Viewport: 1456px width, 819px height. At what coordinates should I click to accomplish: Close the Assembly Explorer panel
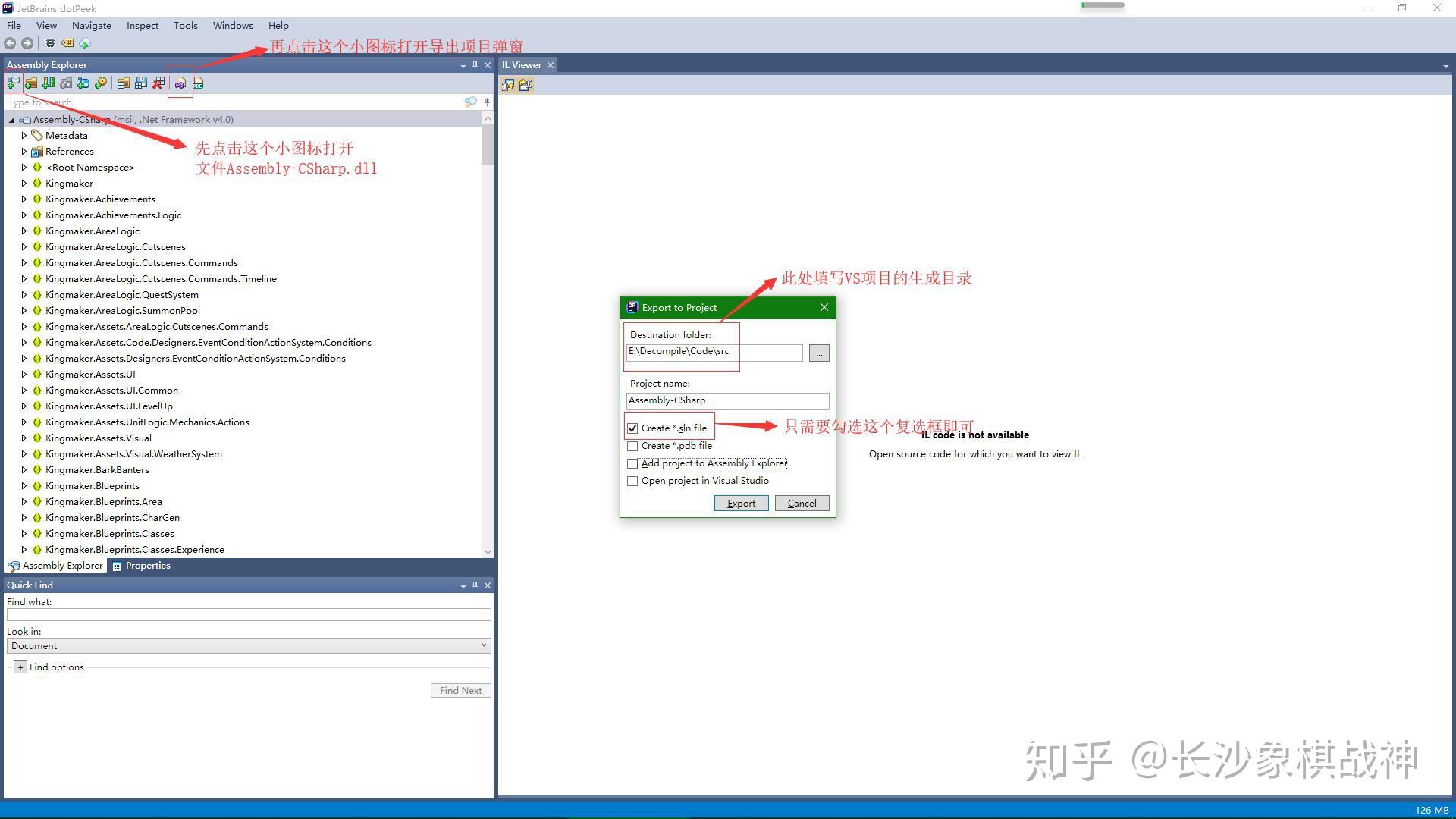point(488,65)
